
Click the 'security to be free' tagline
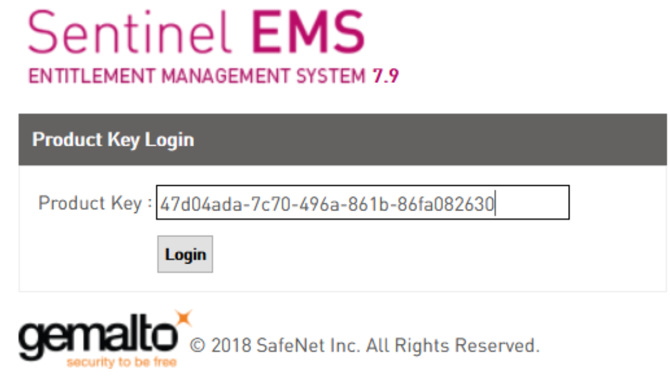[x=122, y=362]
